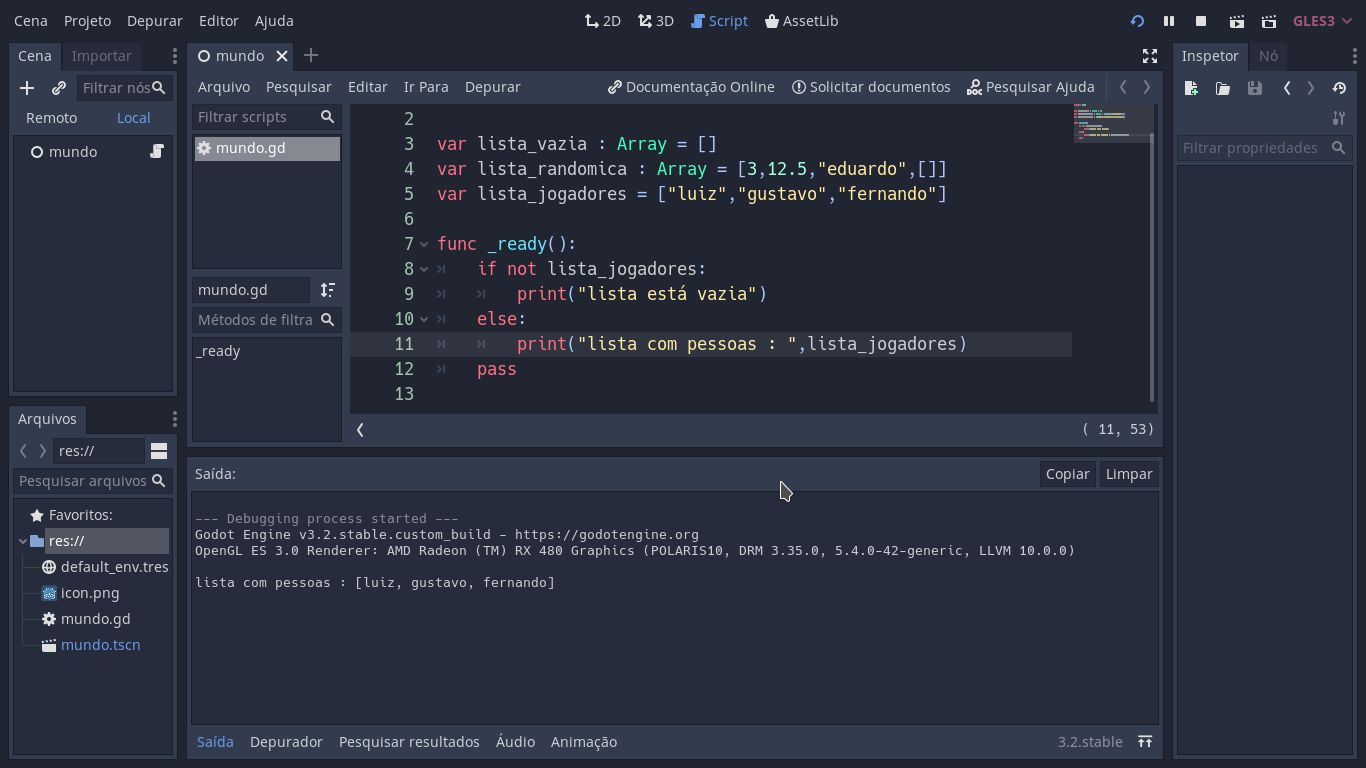
Task: Open the AssetLib workspace
Action: [801, 21]
